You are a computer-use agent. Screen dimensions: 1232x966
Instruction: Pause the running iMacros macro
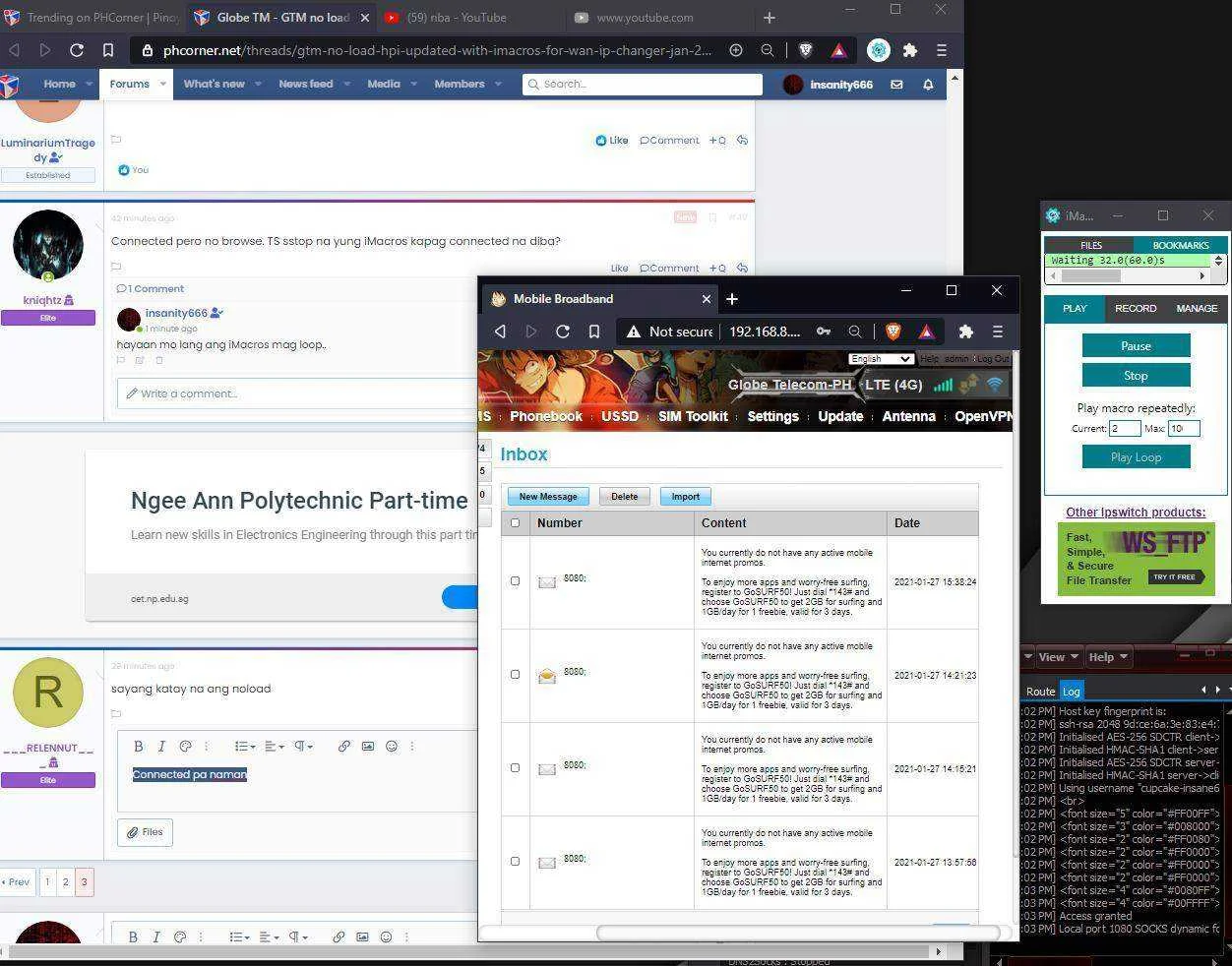coord(1136,346)
